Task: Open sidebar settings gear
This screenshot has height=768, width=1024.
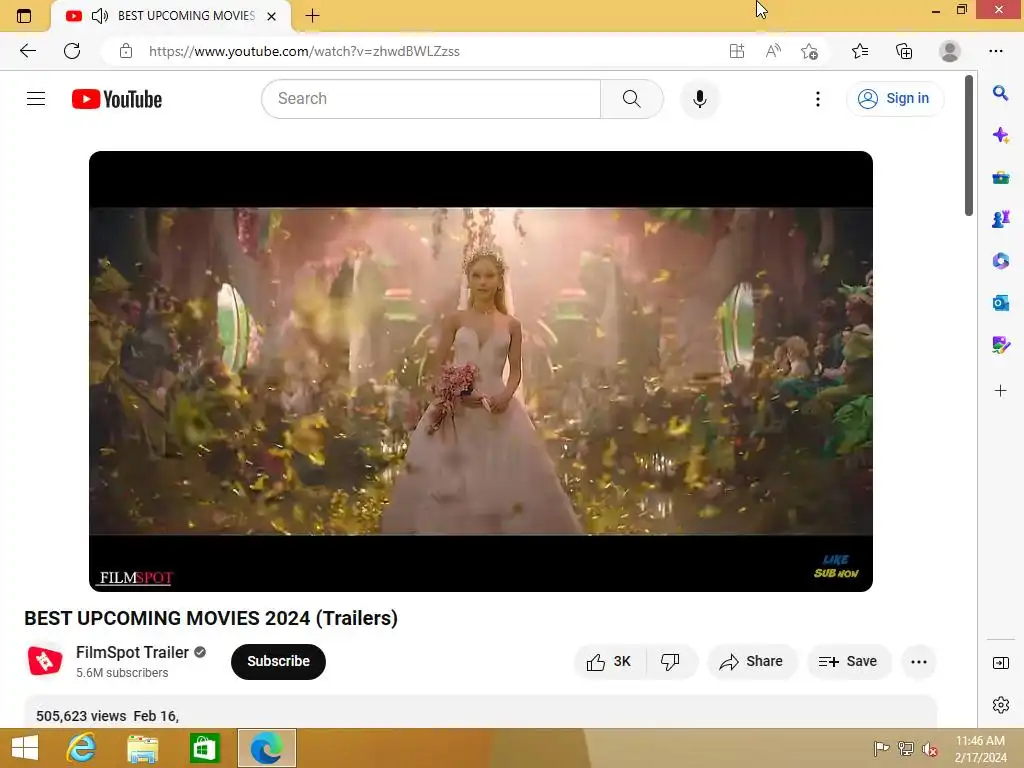Action: (1000, 705)
